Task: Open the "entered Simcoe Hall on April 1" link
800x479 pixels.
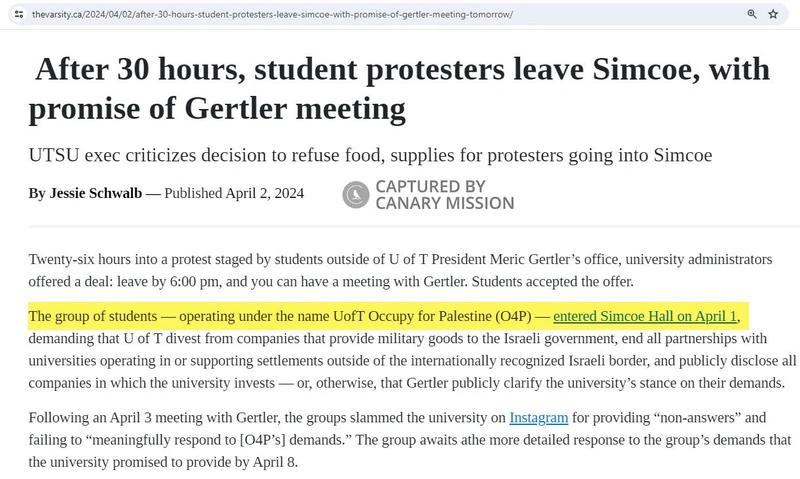Action: (645, 317)
